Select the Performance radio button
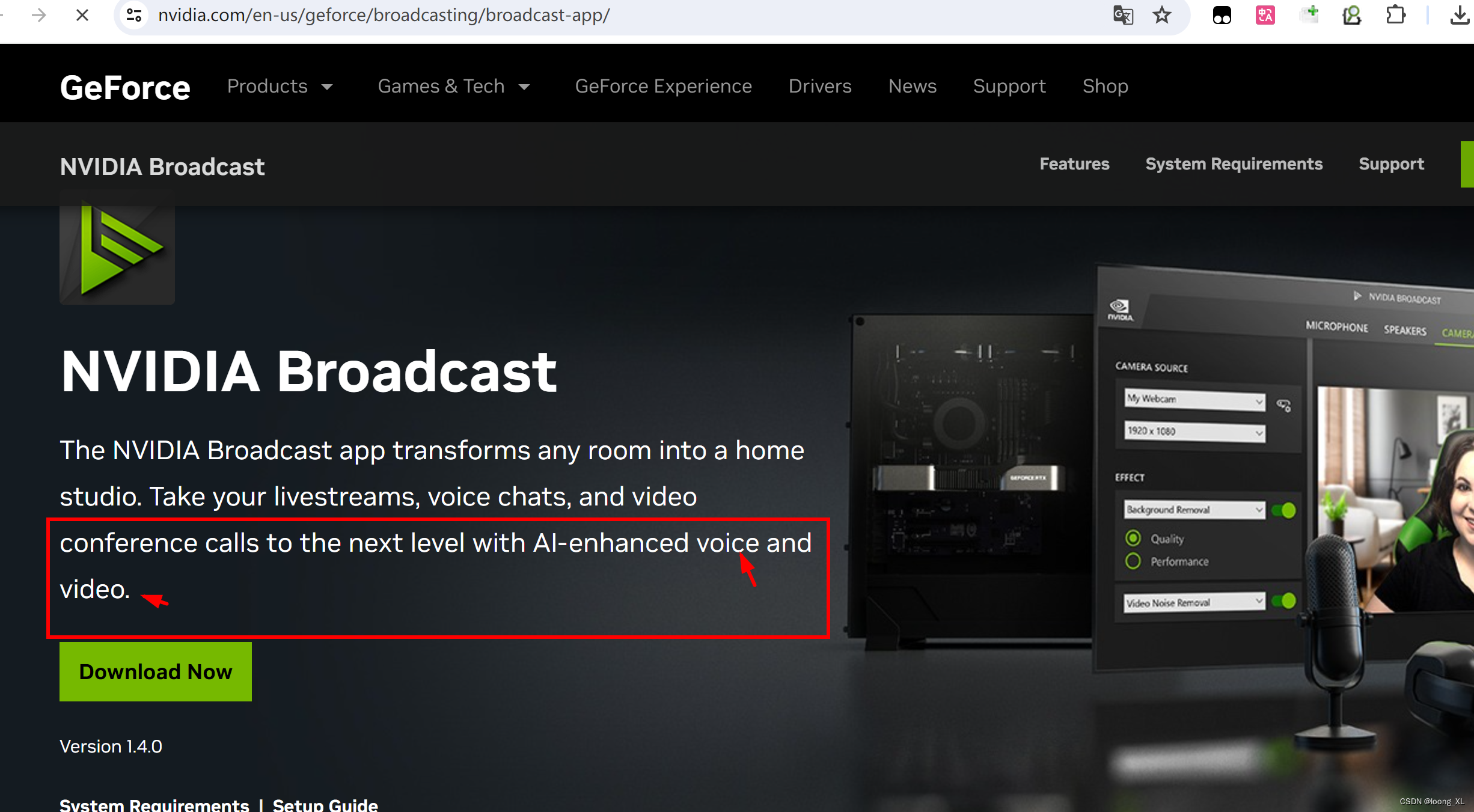 pyautogui.click(x=1133, y=561)
